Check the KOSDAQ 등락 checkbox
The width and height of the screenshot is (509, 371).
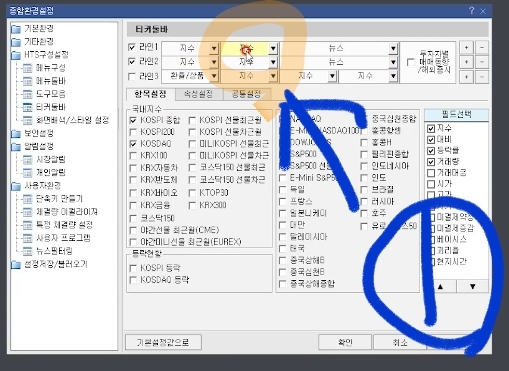click(x=133, y=280)
